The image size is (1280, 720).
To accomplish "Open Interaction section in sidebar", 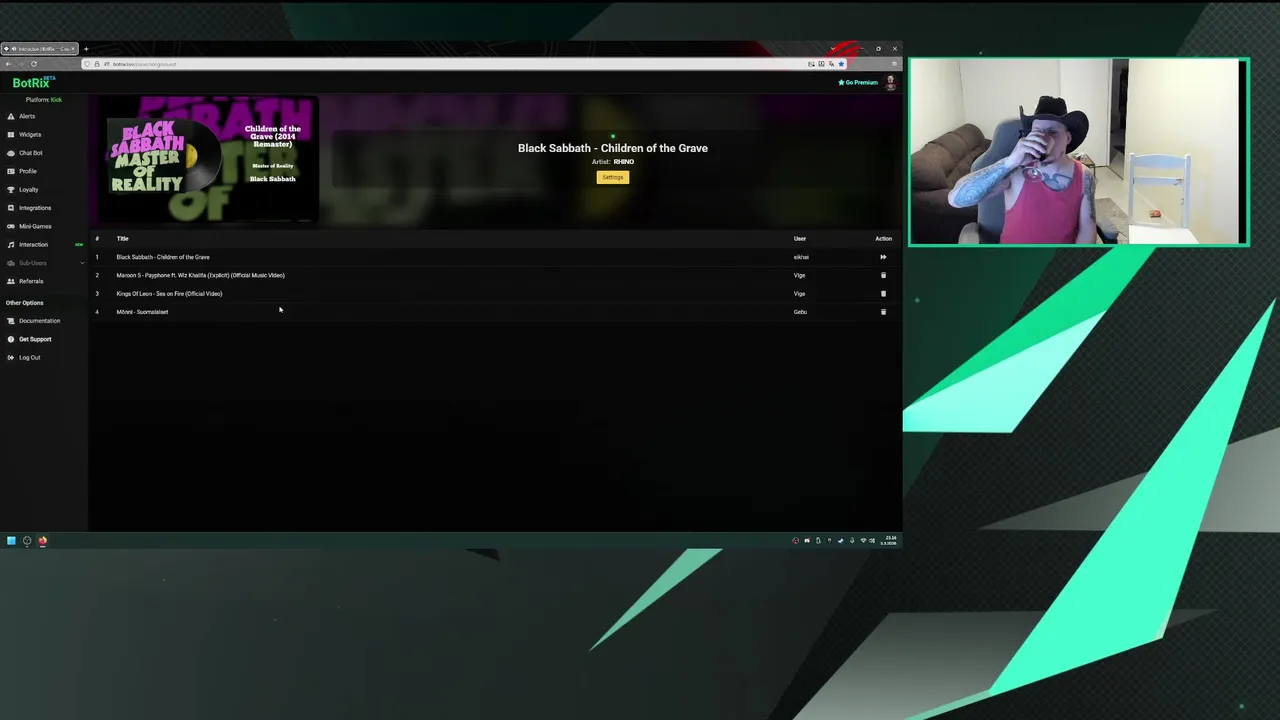I will tap(33, 244).
